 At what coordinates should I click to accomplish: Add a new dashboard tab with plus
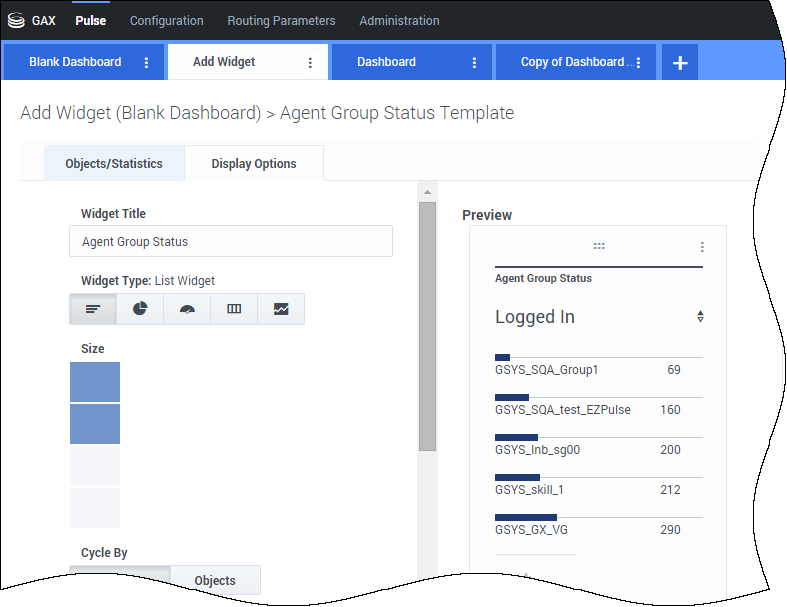[680, 62]
